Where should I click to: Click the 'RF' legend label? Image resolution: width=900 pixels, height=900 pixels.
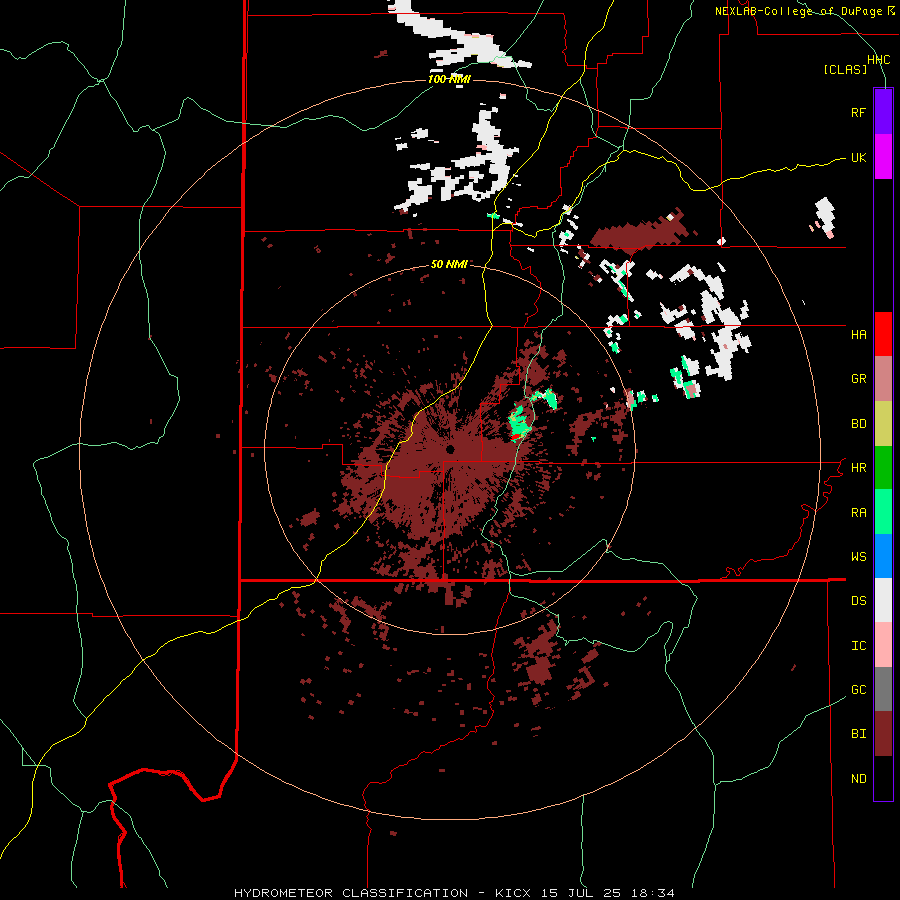click(858, 113)
